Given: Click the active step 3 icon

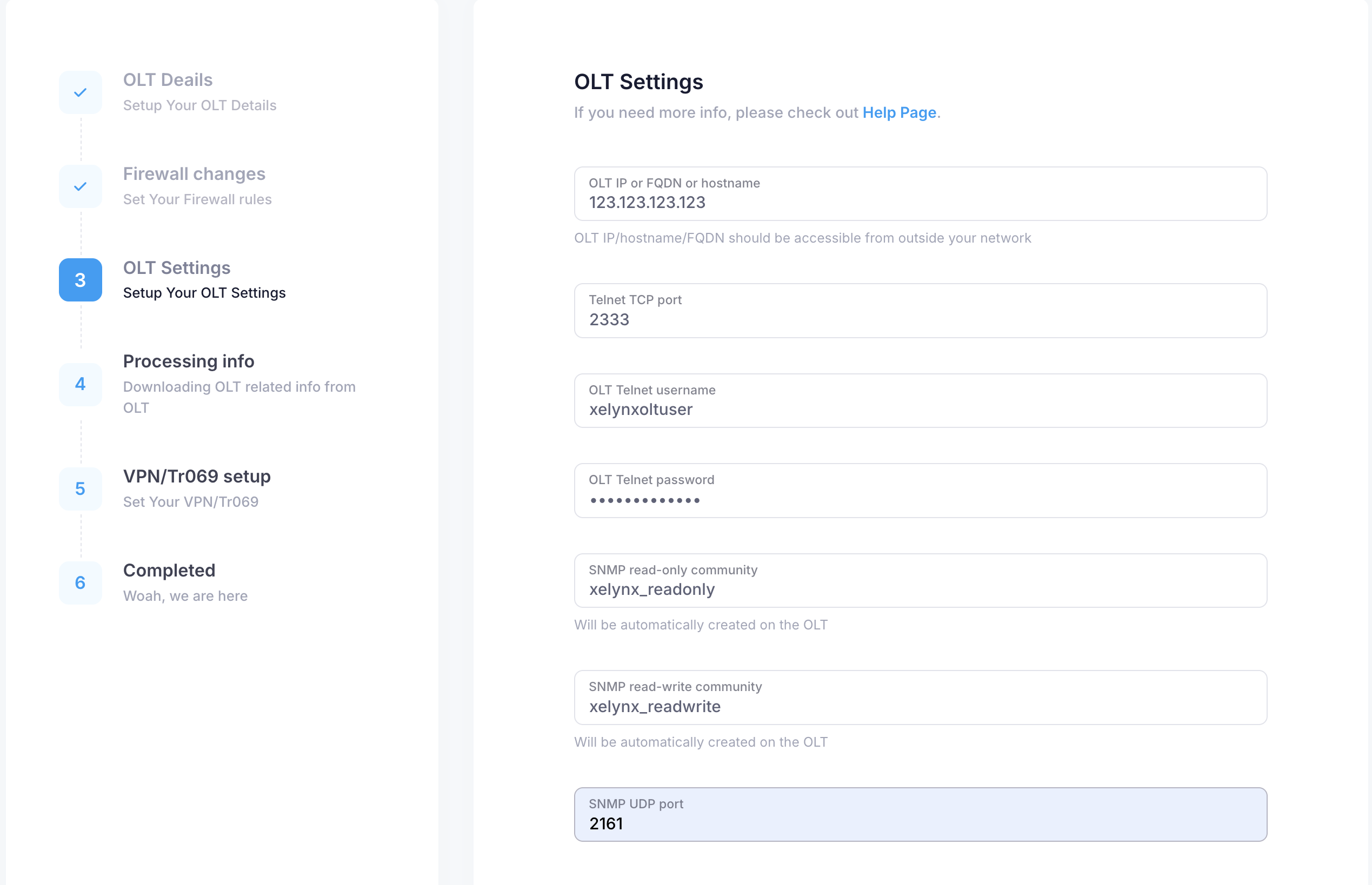Looking at the screenshot, I should (x=81, y=280).
